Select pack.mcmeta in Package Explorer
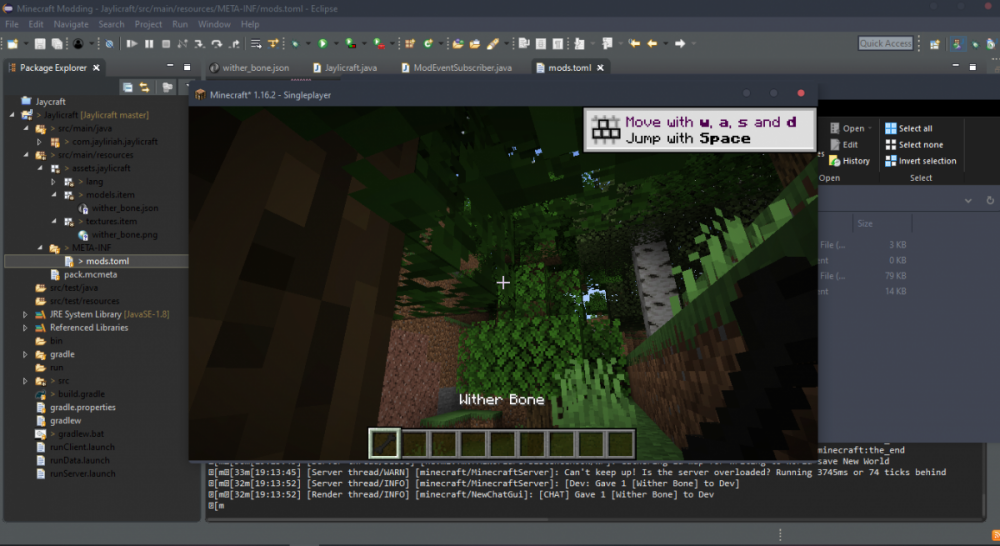 coord(84,274)
